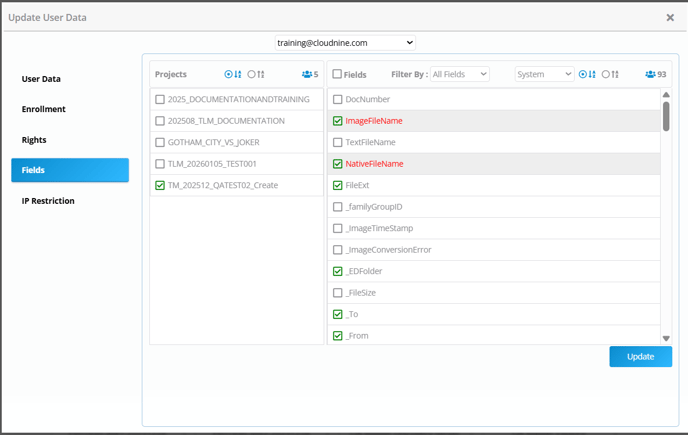This screenshot has width=688, height=435.
Task: Click the ImageFileName field label
Action: pyautogui.click(x=374, y=121)
